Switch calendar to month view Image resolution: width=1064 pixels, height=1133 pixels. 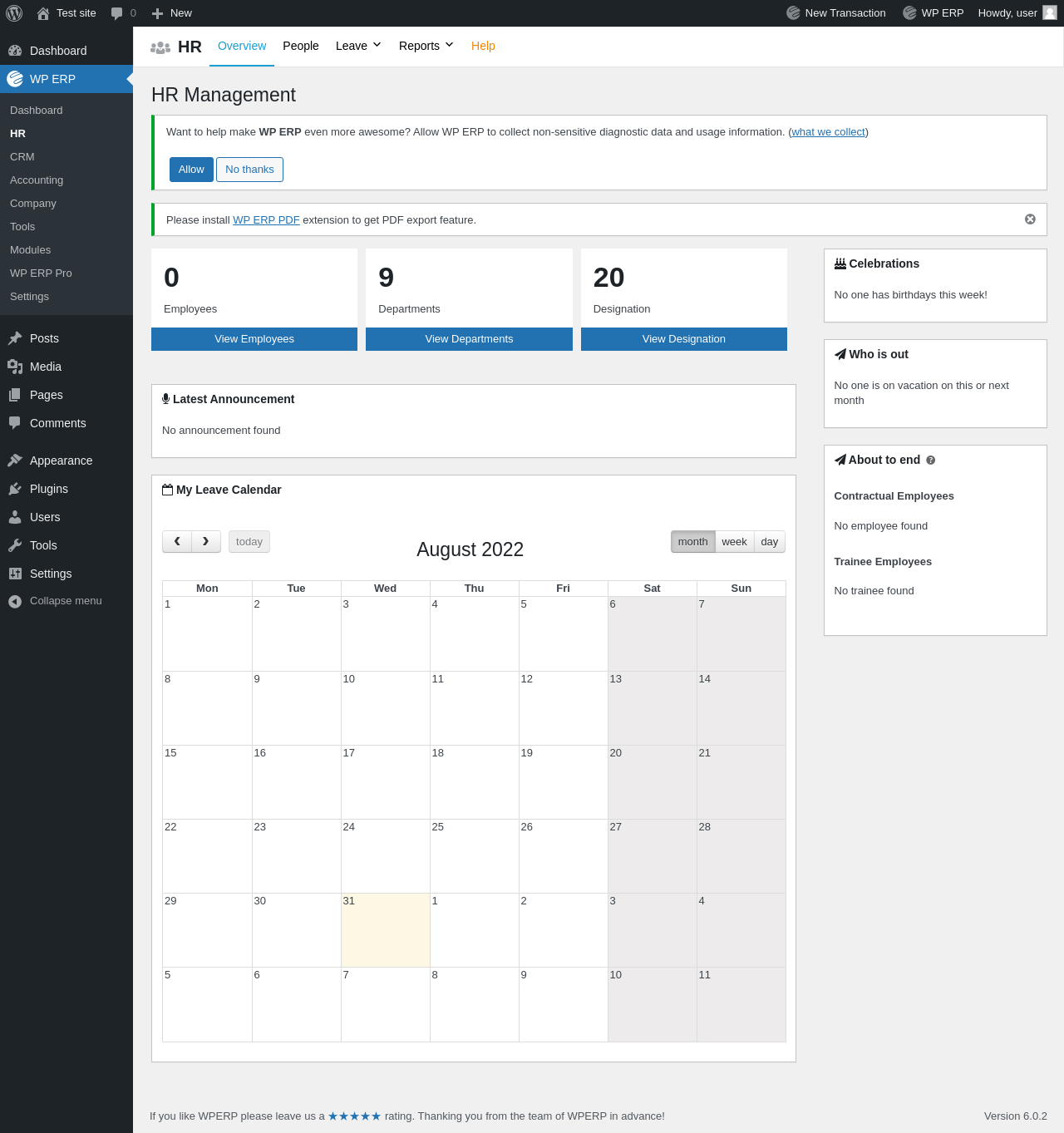pos(692,541)
